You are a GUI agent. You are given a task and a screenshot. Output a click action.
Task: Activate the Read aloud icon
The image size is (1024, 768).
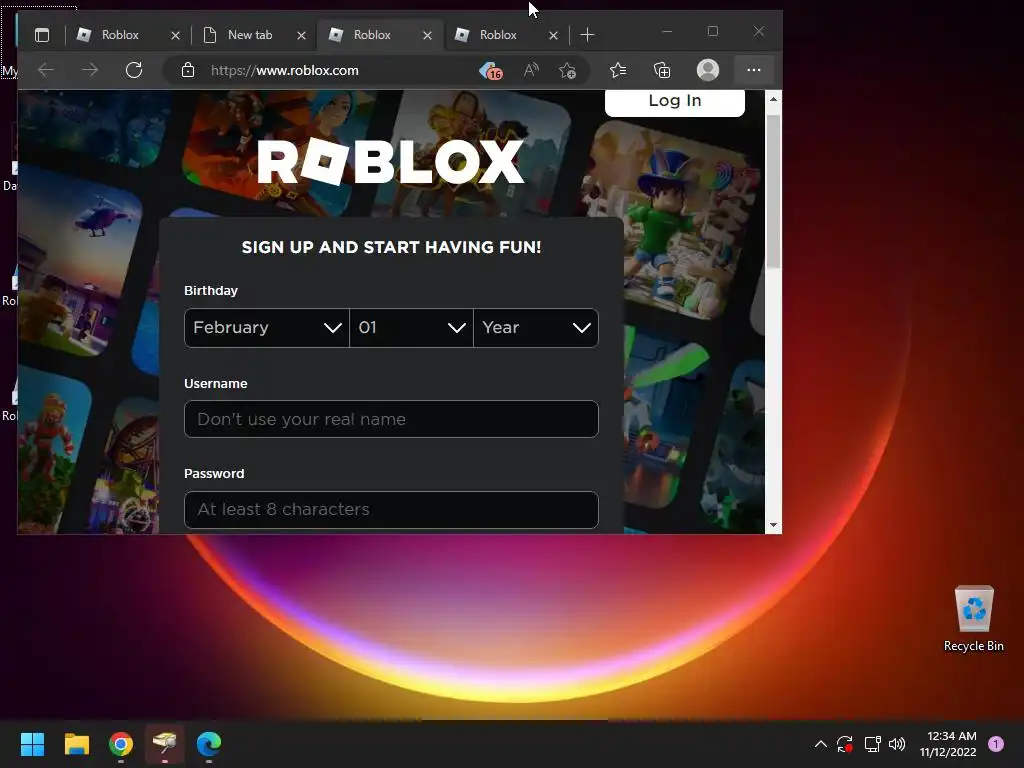pyautogui.click(x=531, y=70)
